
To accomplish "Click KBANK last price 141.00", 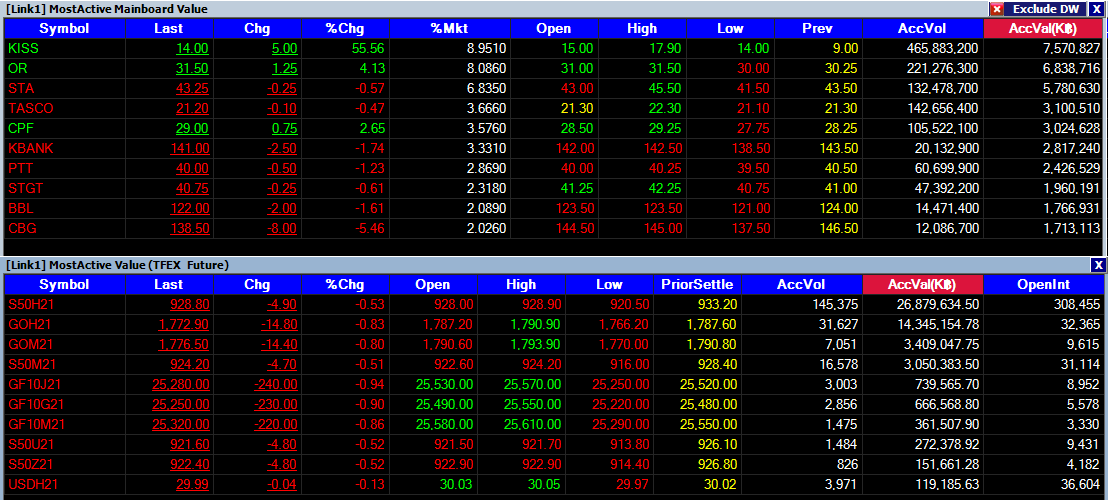I will [x=189, y=149].
